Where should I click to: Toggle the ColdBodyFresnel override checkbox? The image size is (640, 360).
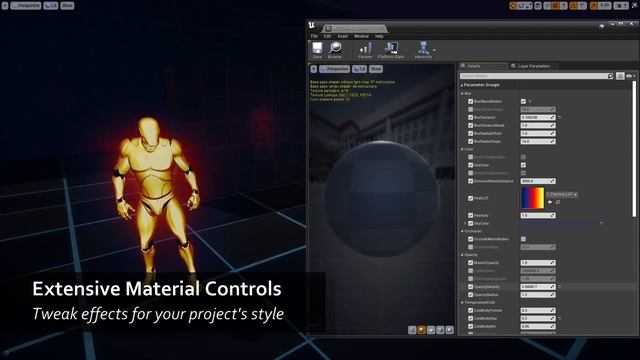(x=470, y=311)
